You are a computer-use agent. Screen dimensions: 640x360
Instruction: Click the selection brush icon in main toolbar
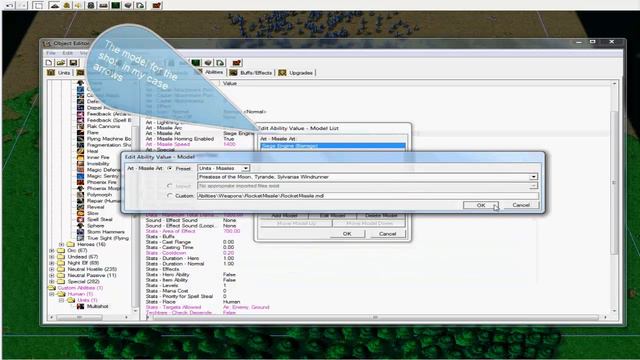(38, 5)
